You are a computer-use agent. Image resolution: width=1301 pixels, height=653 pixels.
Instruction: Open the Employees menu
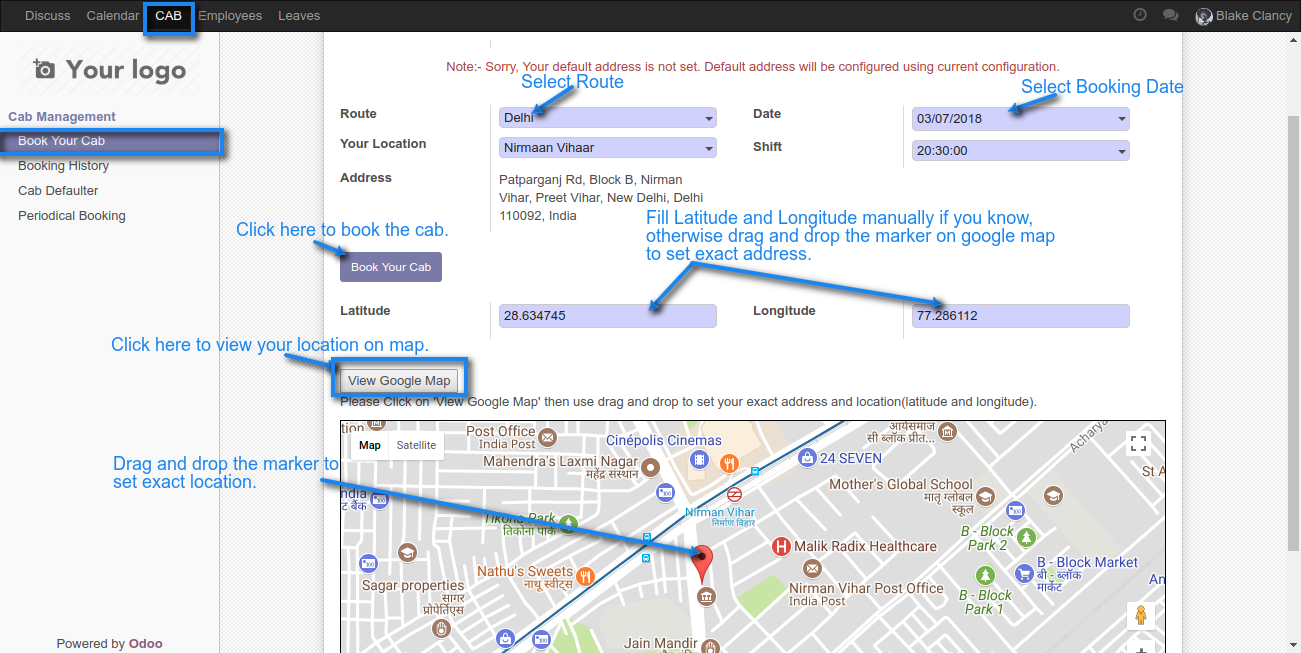230,16
